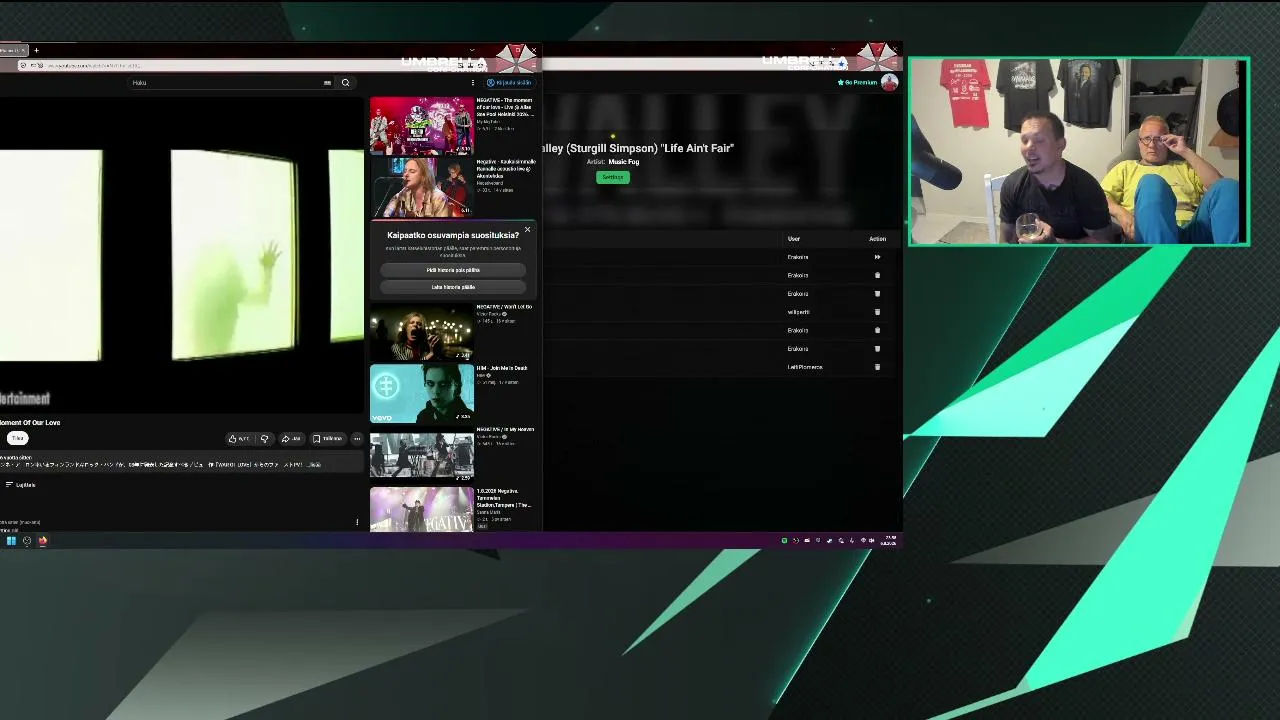
Task: Click the Go Premium link
Action: coord(857,83)
